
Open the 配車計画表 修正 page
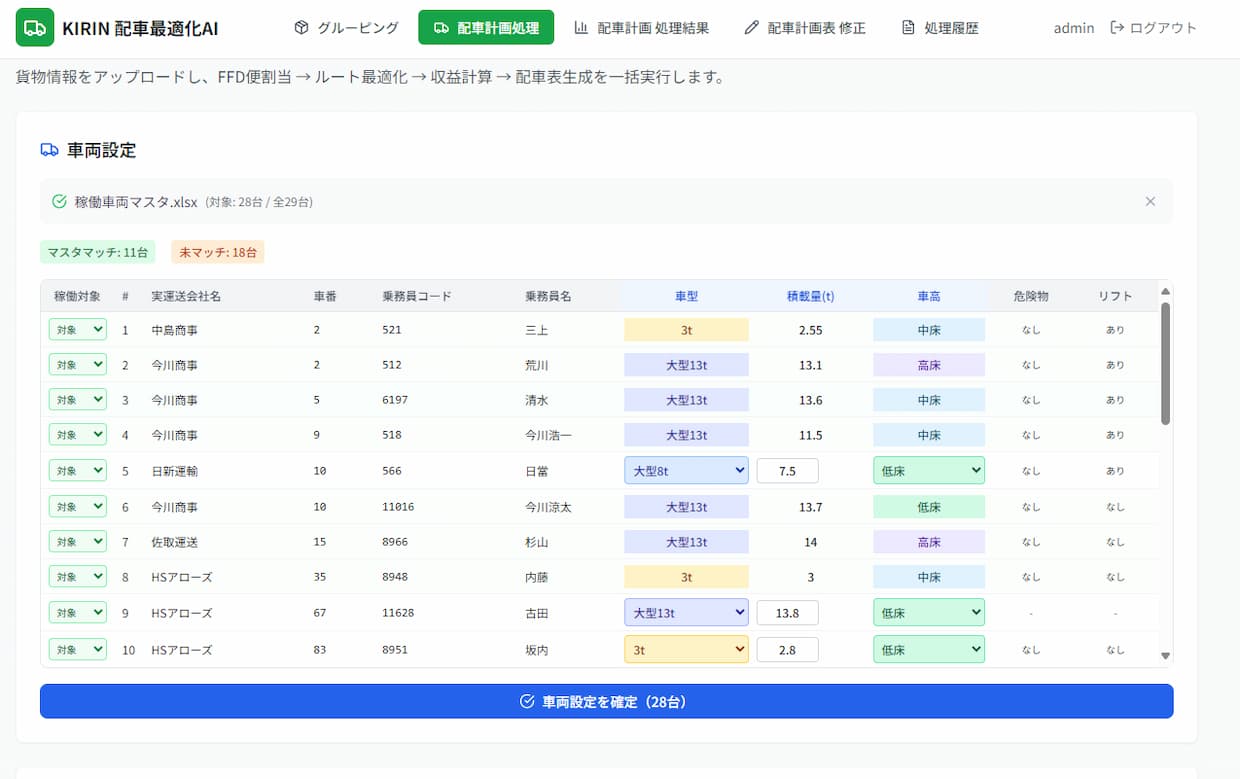pyautogui.click(x=805, y=28)
